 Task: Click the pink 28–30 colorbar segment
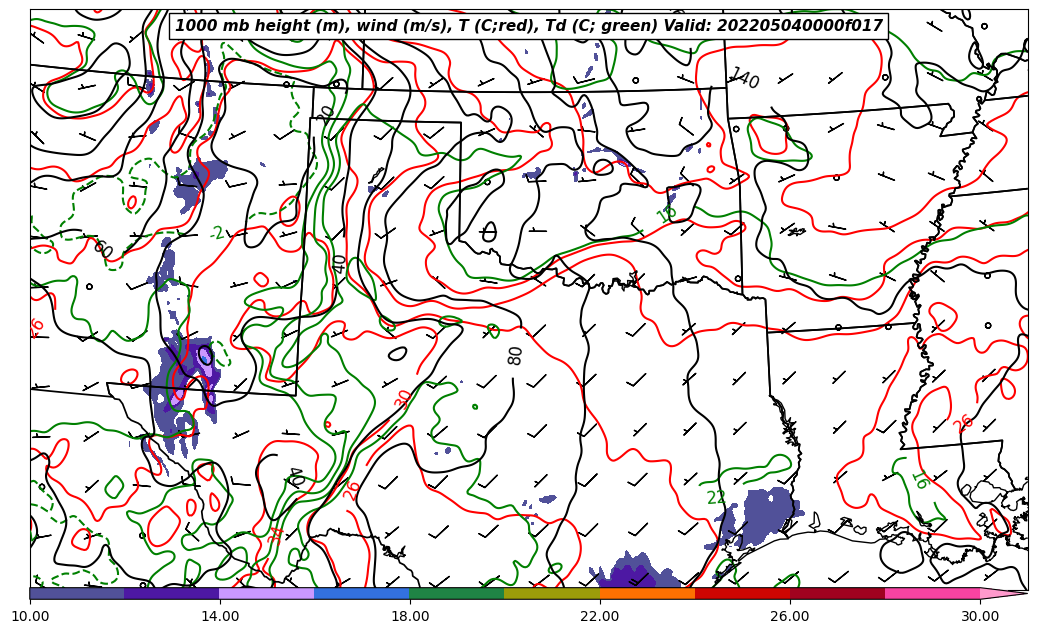tap(932, 593)
